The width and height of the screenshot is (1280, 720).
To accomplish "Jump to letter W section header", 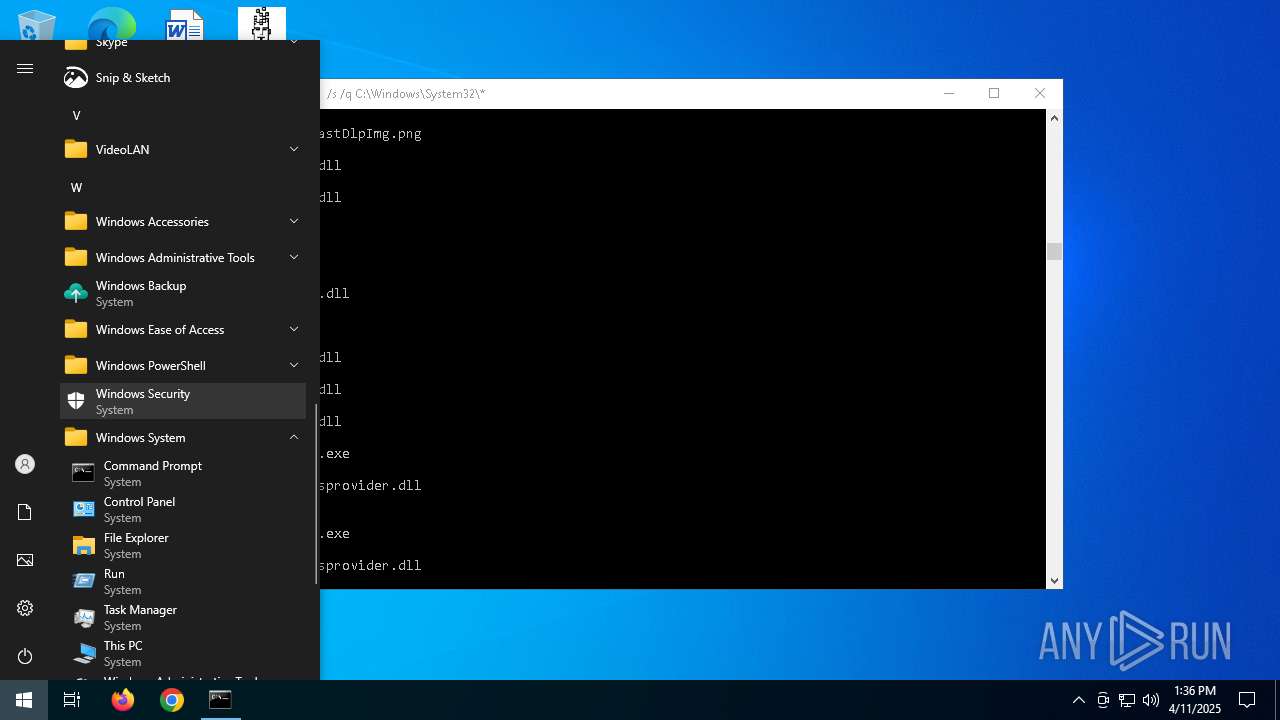I will [76, 187].
